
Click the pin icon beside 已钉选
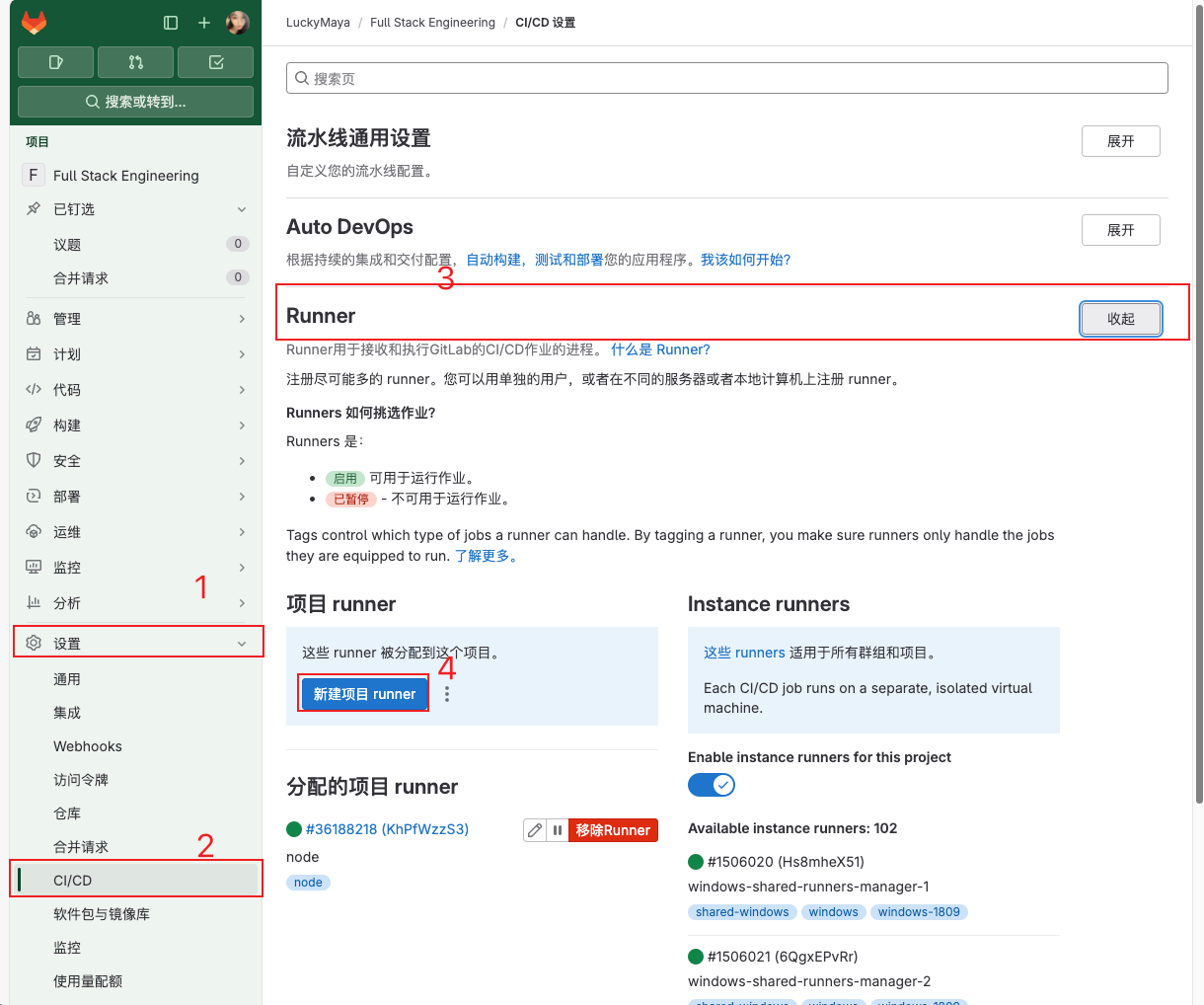pos(34,209)
